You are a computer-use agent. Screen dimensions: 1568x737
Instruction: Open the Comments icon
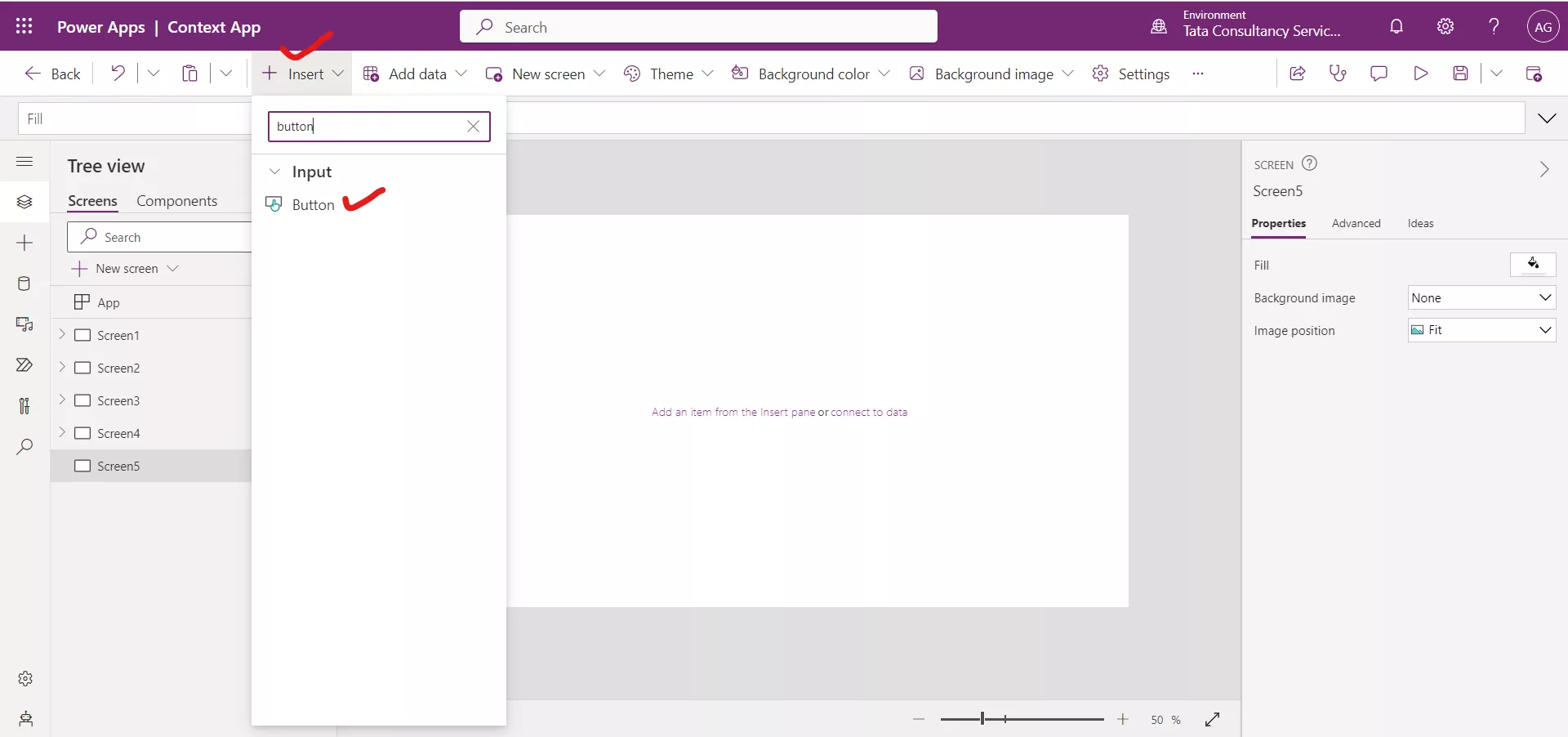coord(1379,74)
